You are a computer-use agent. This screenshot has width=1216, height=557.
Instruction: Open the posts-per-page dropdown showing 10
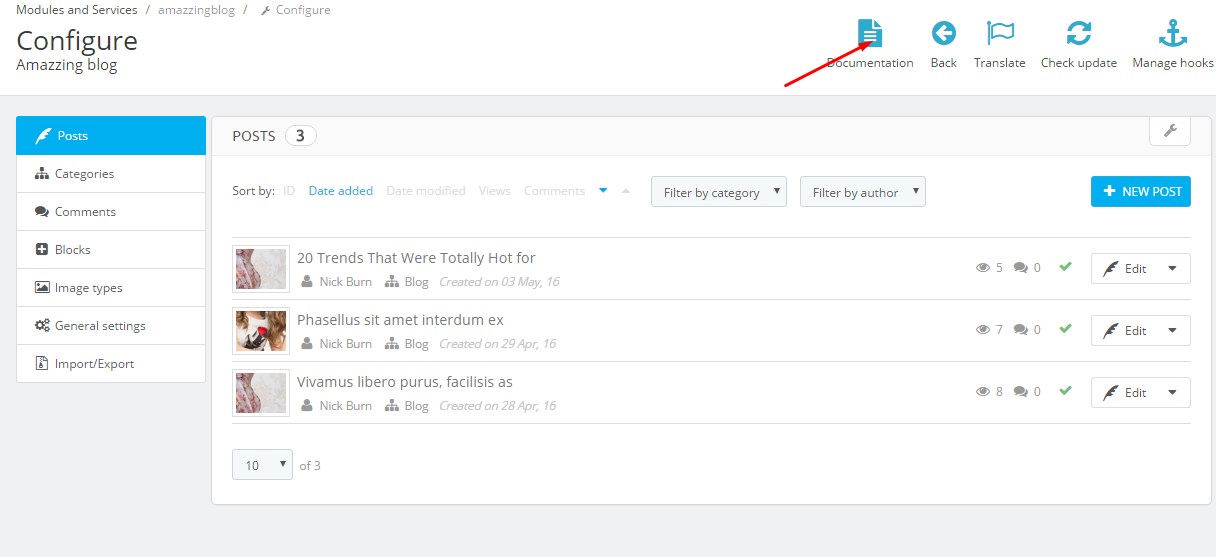(262, 465)
